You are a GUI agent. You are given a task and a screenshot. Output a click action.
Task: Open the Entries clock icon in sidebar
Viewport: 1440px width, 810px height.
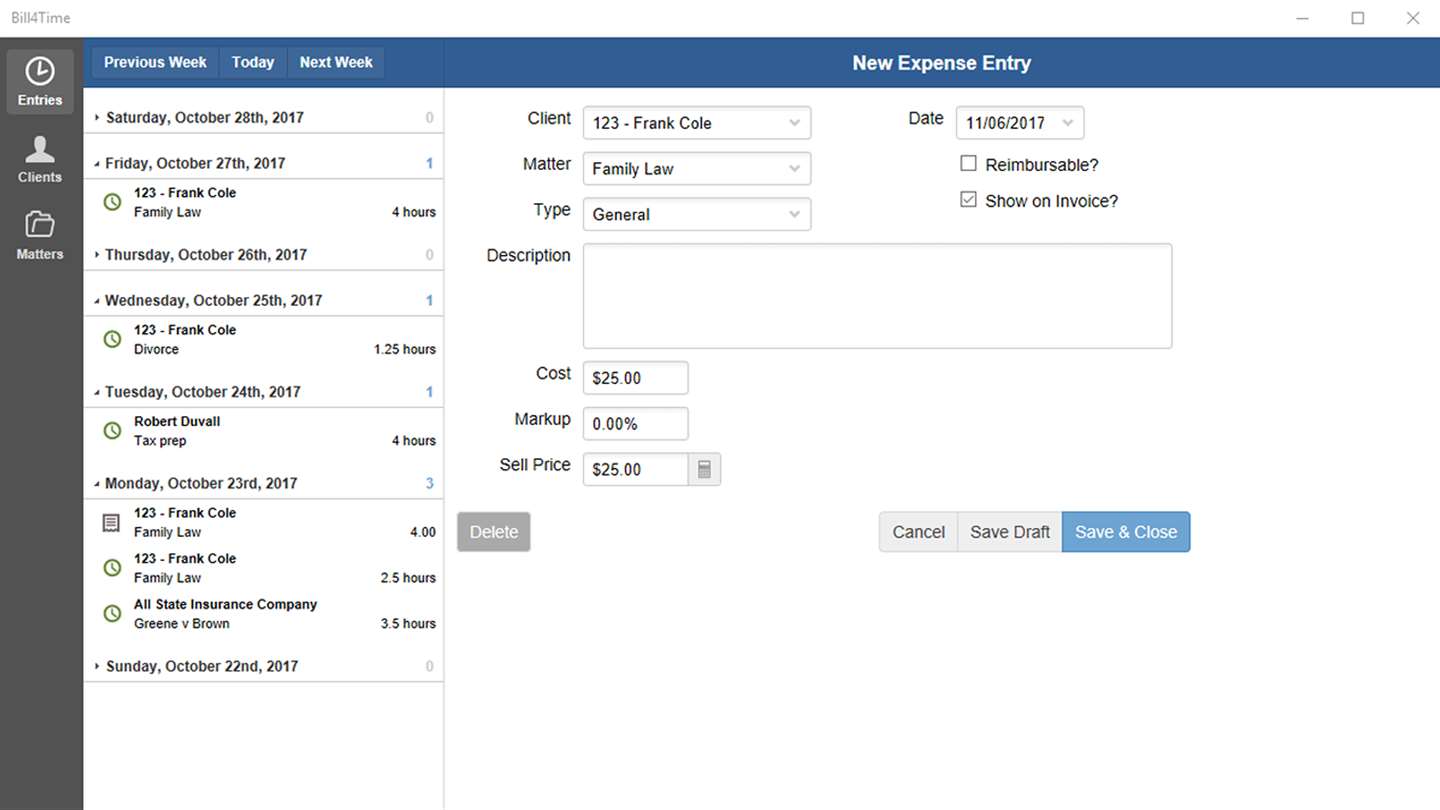[40, 72]
